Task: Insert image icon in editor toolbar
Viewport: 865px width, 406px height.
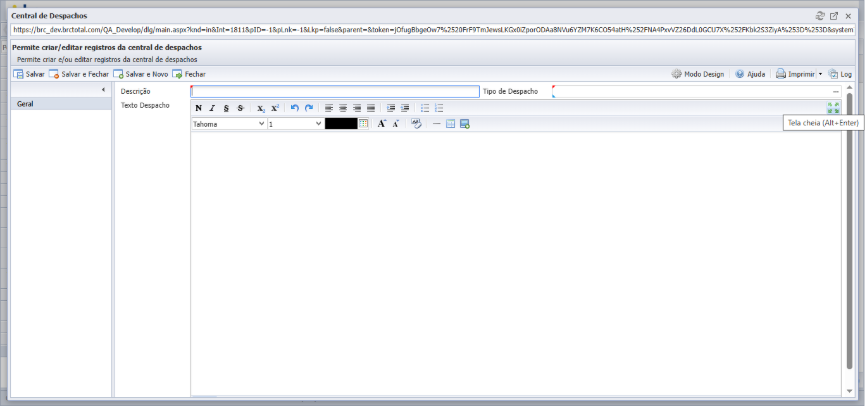Action: [x=464, y=124]
